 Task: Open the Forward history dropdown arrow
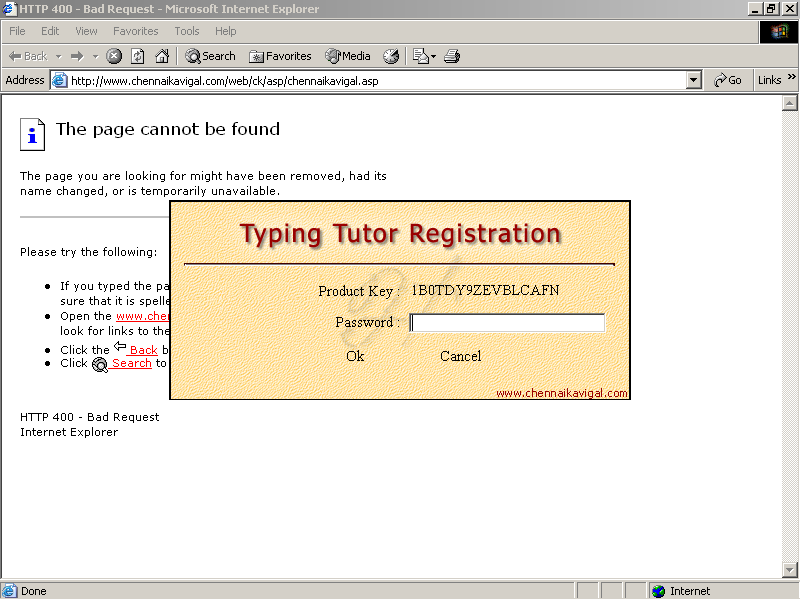coord(95,56)
